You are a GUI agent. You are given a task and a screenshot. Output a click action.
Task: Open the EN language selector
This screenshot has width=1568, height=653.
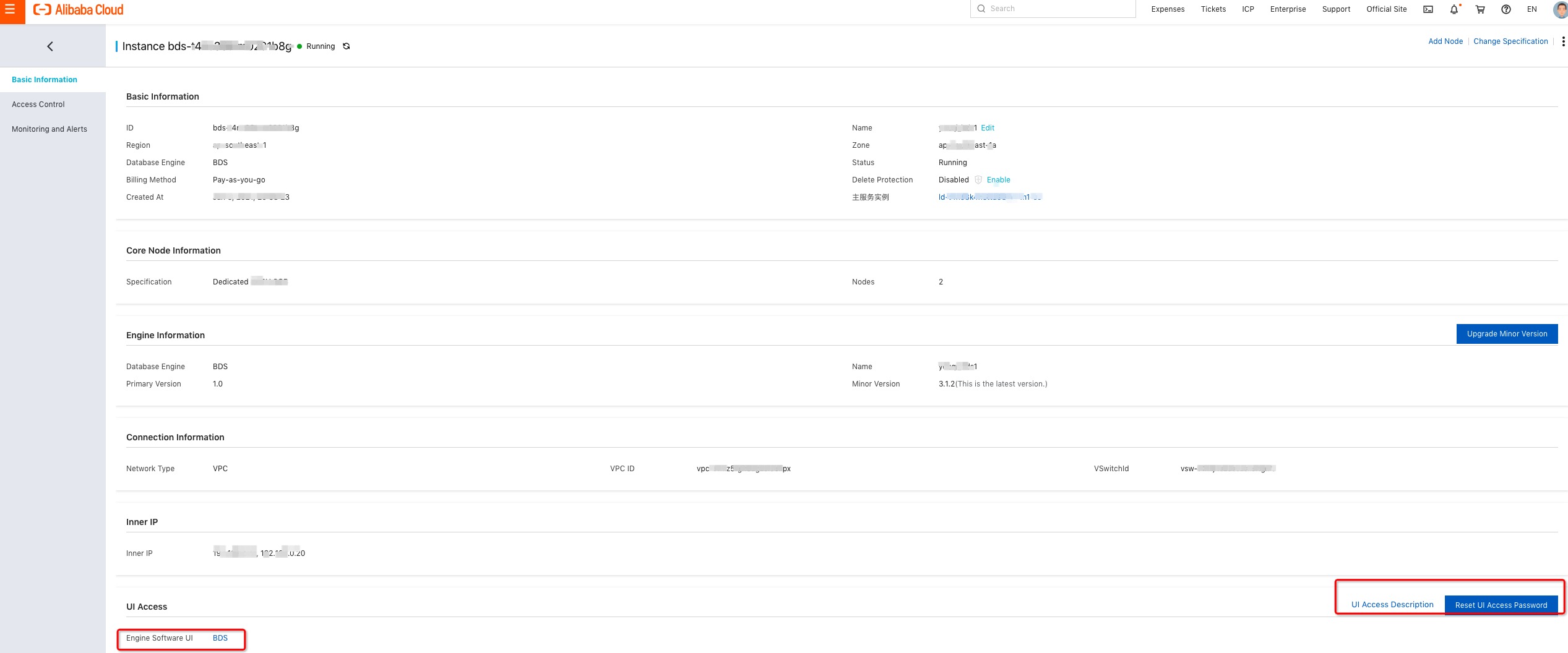click(x=1533, y=9)
